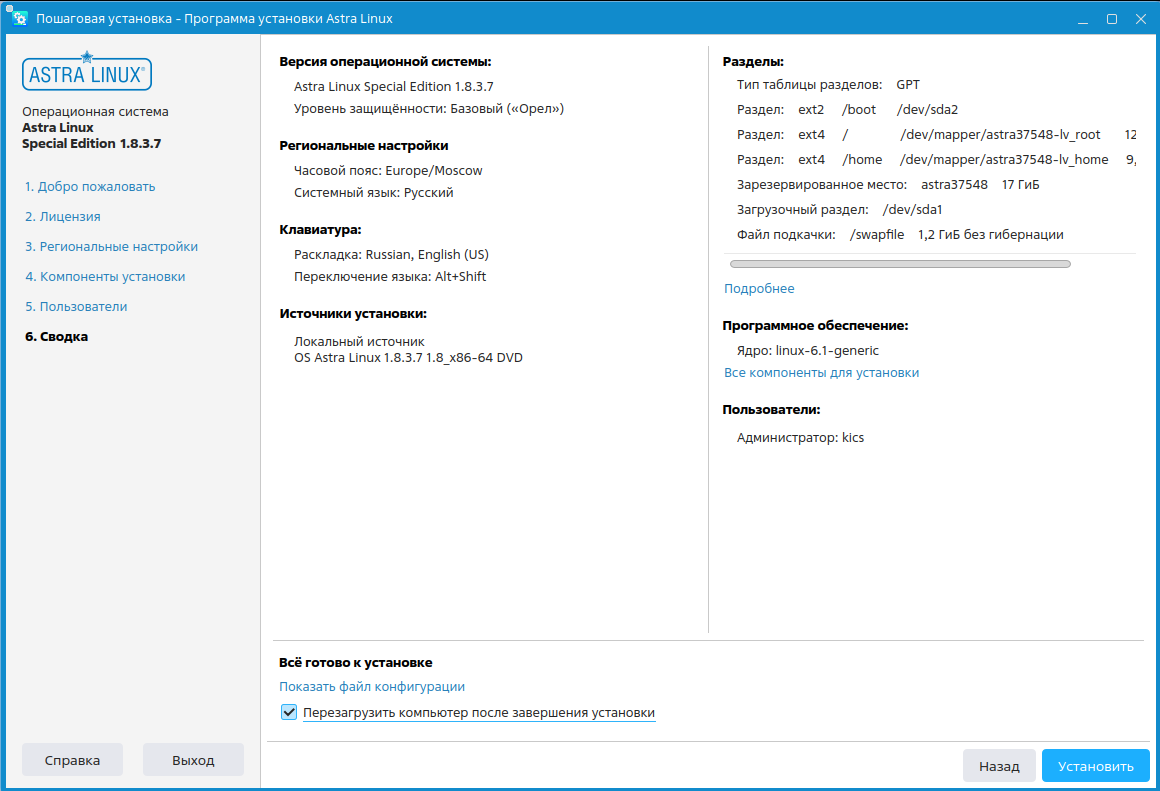Open Подробнее partition details link
The width and height of the screenshot is (1160, 791).
coord(759,289)
